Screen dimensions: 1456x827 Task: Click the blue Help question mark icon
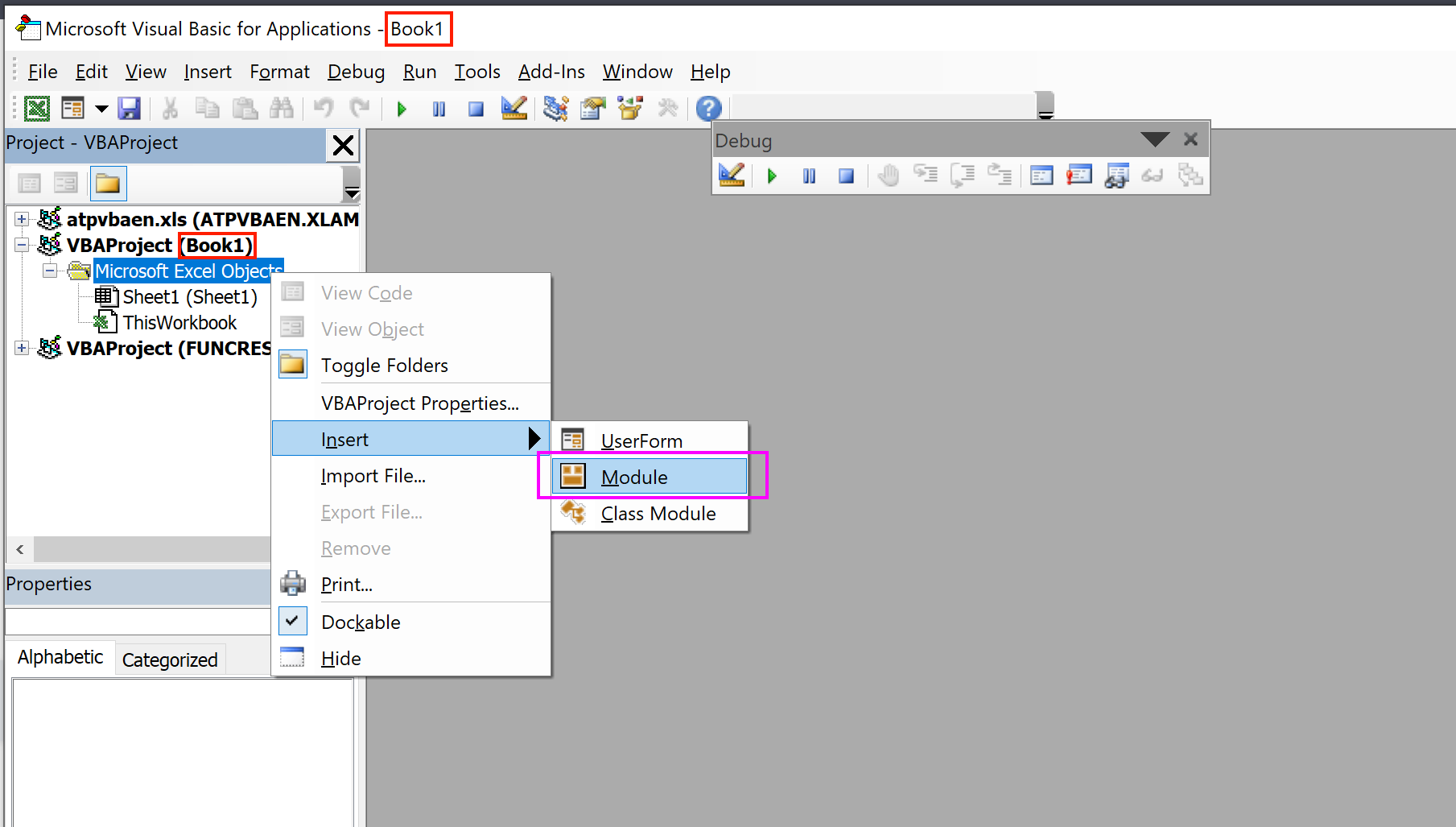point(708,108)
